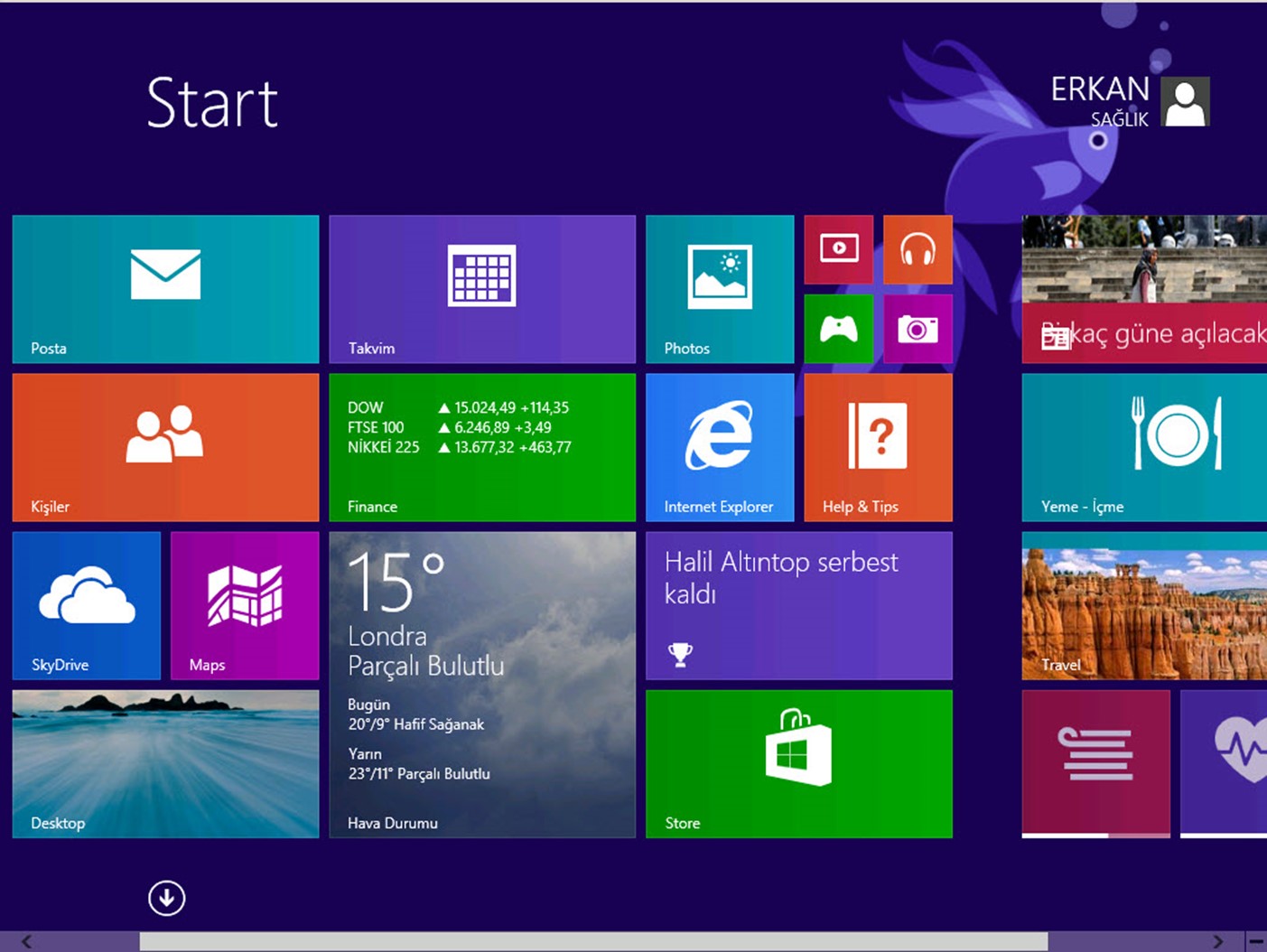Open the Desktop tile
This screenshot has width=1267, height=952.
click(x=165, y=764)
